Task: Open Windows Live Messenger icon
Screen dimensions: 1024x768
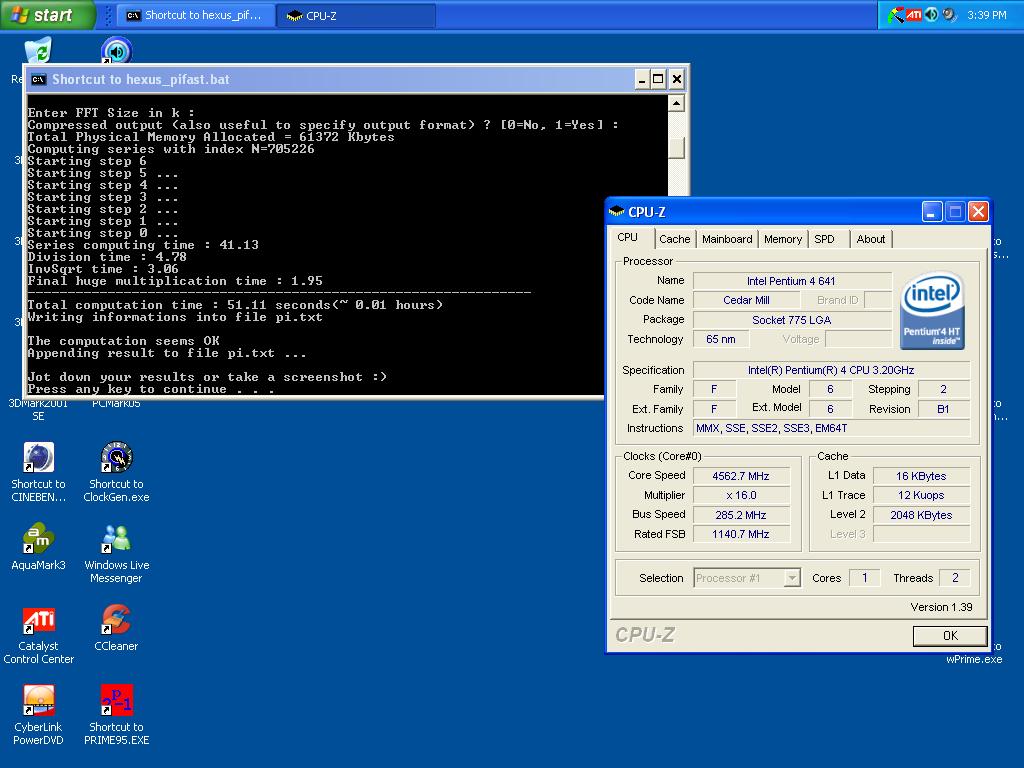Action: tap(116, 538)
